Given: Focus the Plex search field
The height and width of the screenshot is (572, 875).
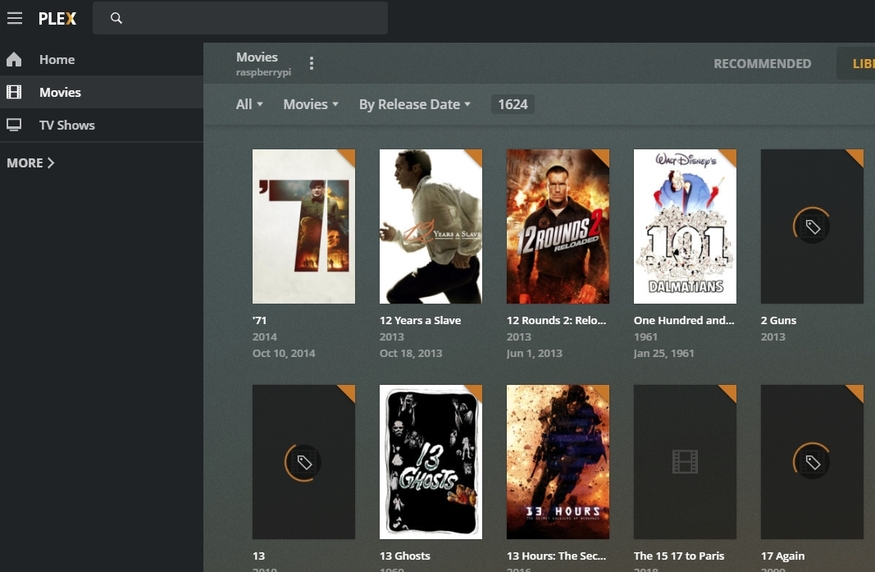Looking at the screenshot, I should (240, 18).
